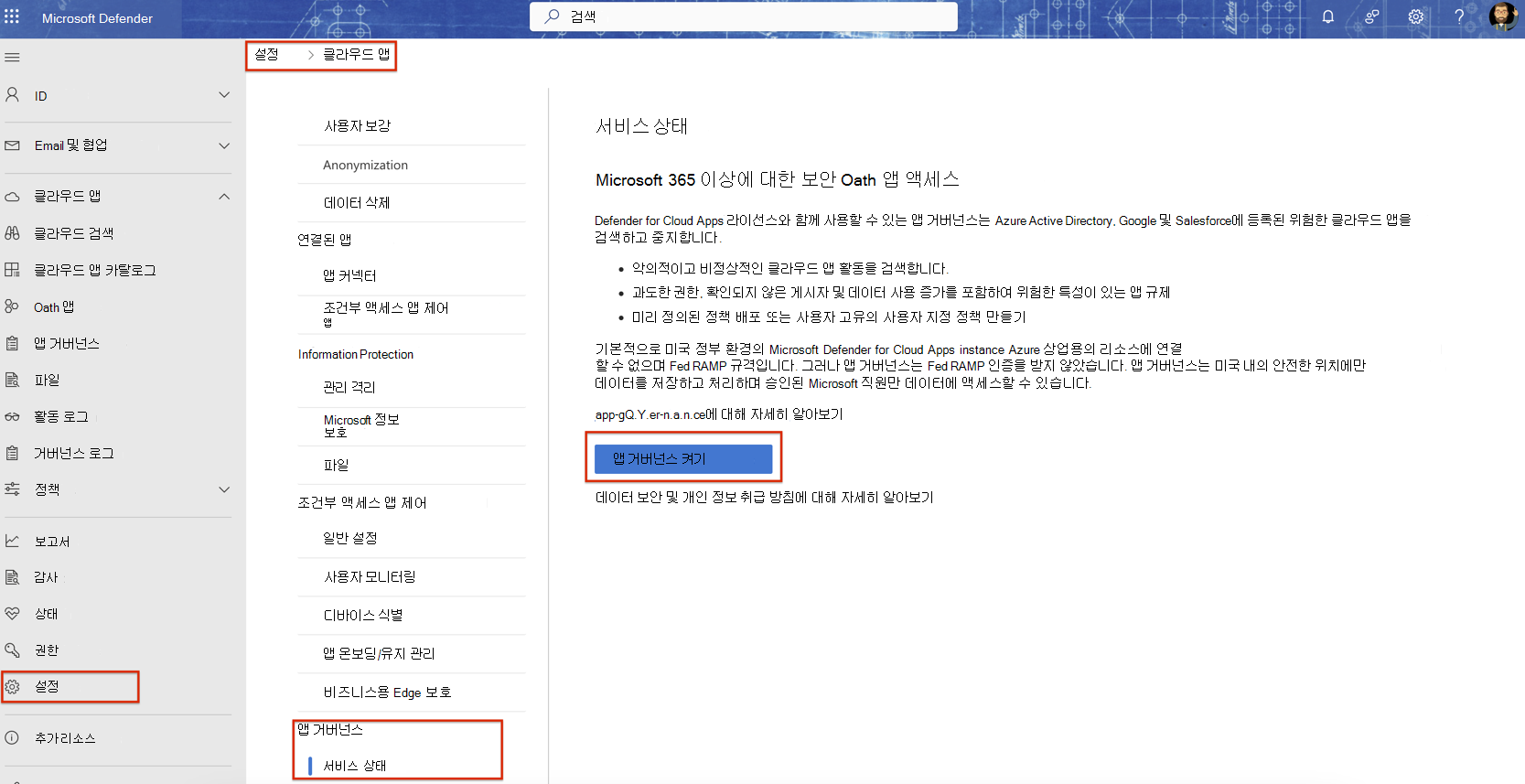
Task: Select 앱 온보딩/유지 관리 settings item
Action: (379, 653)
